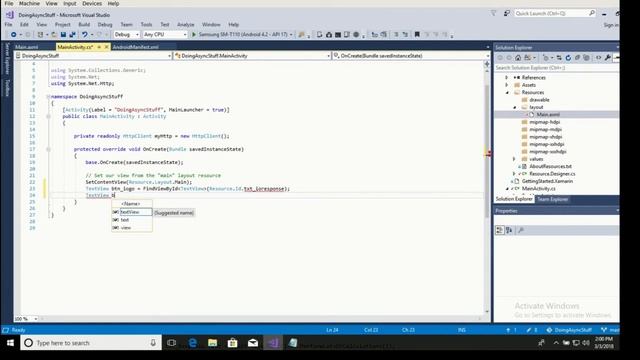The width and height of the screenshot is (640, 360).
Task: Open Microsoft Edge from the taskbar
Action: (192, 343)
